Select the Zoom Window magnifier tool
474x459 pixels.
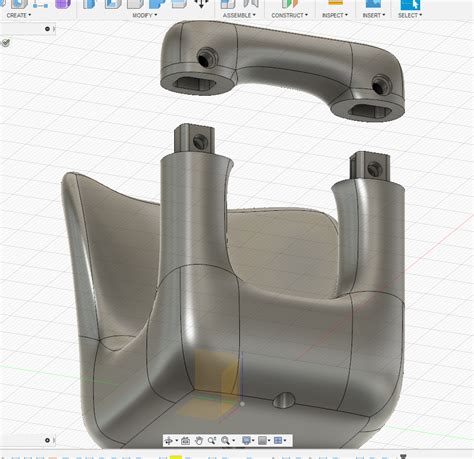coord(212,441)
